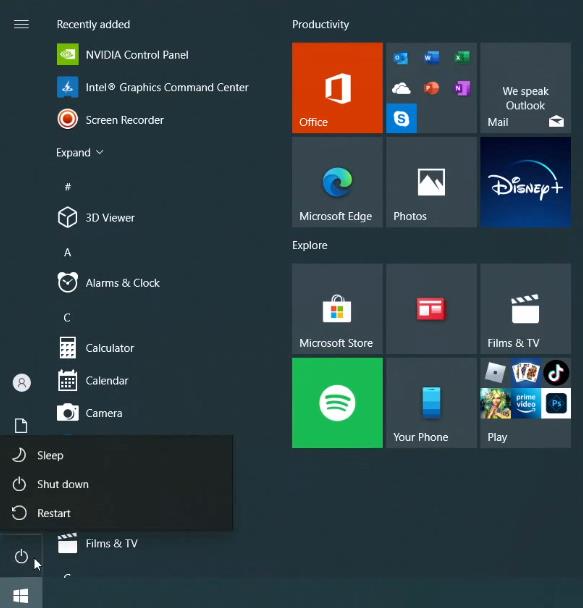This screenshot has height=608, width=583.
Task: Launch Outlook from the Office folder tile
Action: pyautogui.click(x=401, y=58)
